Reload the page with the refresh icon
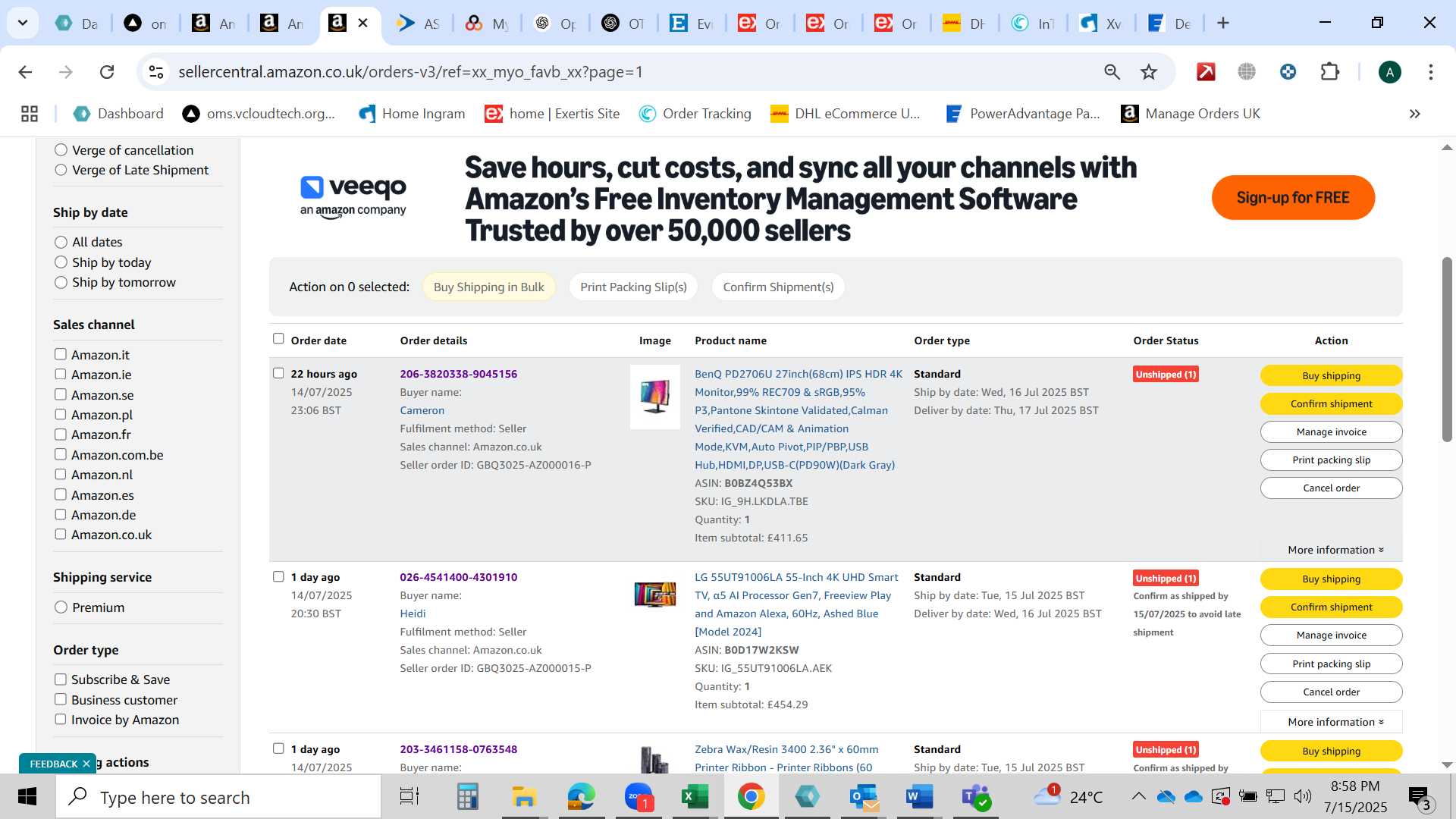The height and width of the screenshot is (819, 1456). pyautogui.click(x=107, y=72)
